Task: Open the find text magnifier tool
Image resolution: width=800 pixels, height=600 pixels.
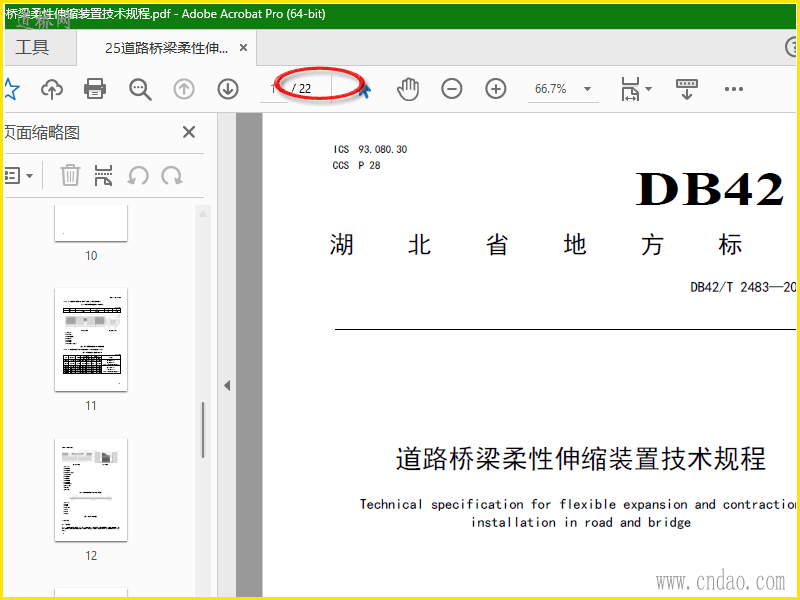Action: pos(140,89)
